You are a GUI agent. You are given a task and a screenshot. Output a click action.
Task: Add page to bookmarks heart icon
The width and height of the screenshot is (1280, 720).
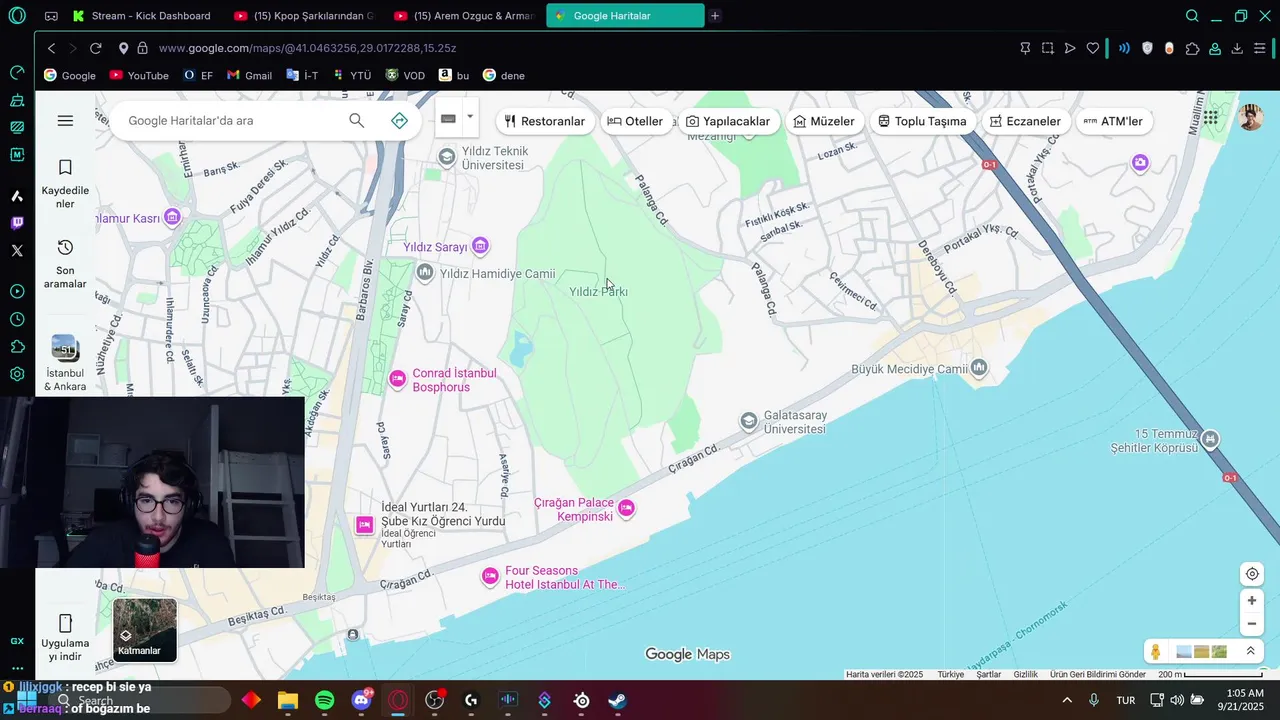[x=1093, y=48]
